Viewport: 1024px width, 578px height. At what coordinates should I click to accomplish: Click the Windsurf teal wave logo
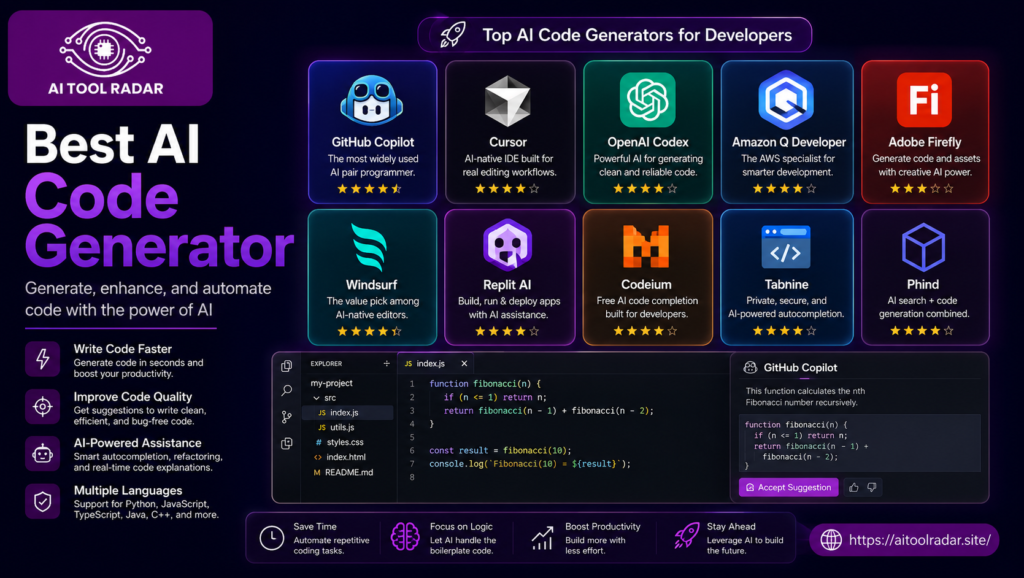pos(370,247)
